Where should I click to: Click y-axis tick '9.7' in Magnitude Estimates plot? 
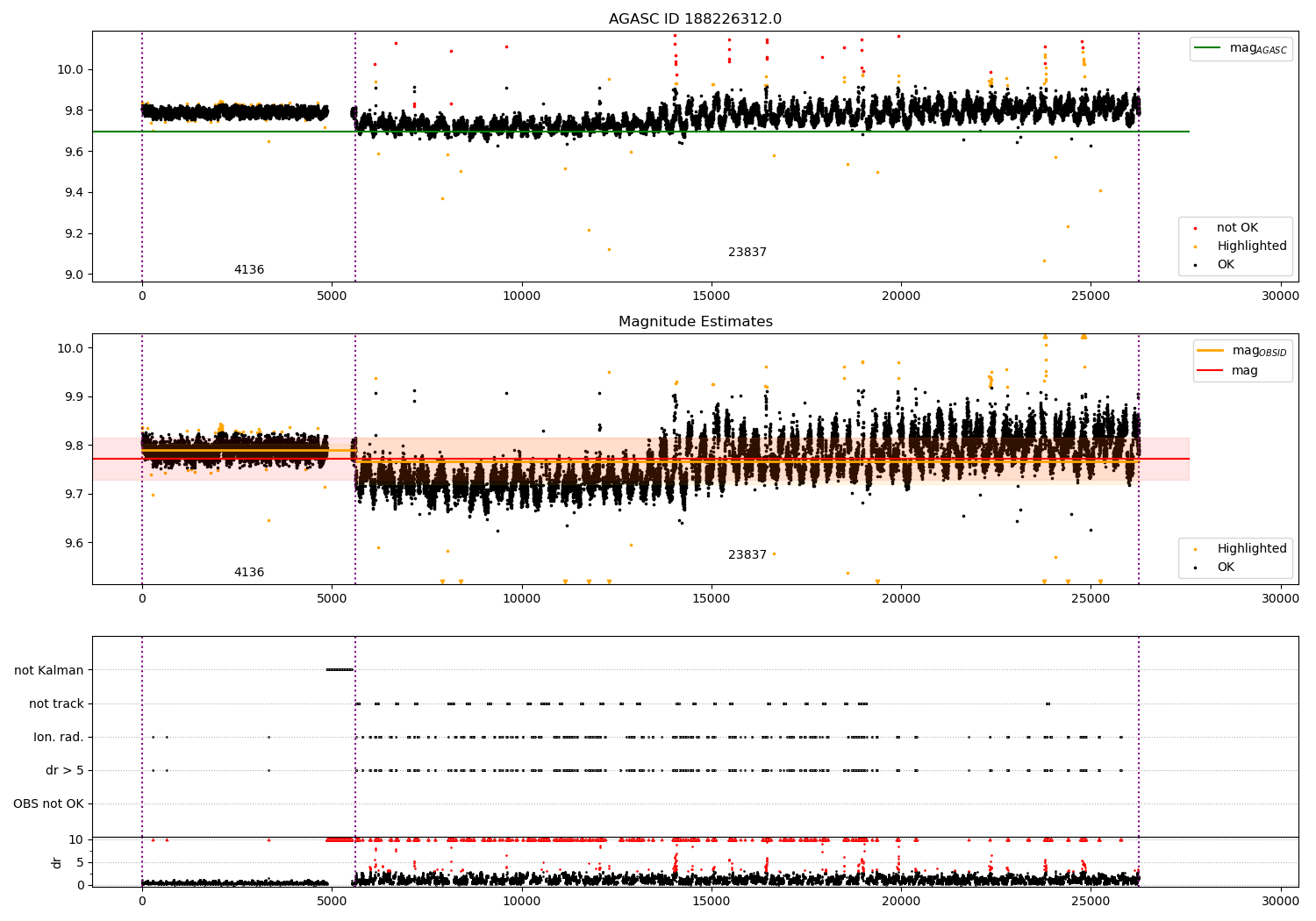click(x=75, y=494)
